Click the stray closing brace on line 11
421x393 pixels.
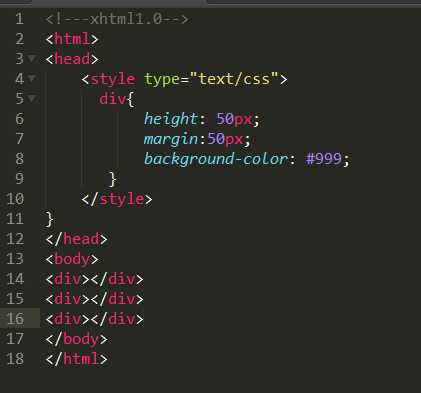50,219
